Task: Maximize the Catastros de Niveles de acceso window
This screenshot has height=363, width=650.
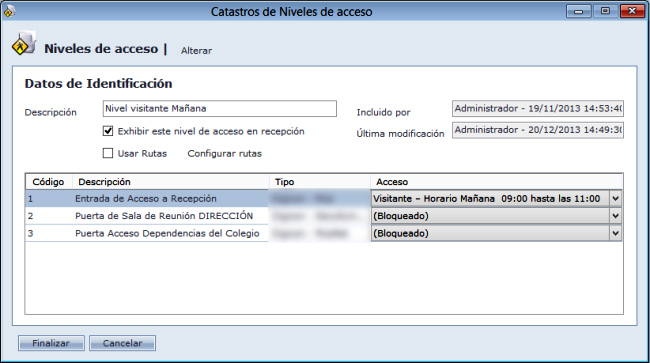Action: coord(605,12)
